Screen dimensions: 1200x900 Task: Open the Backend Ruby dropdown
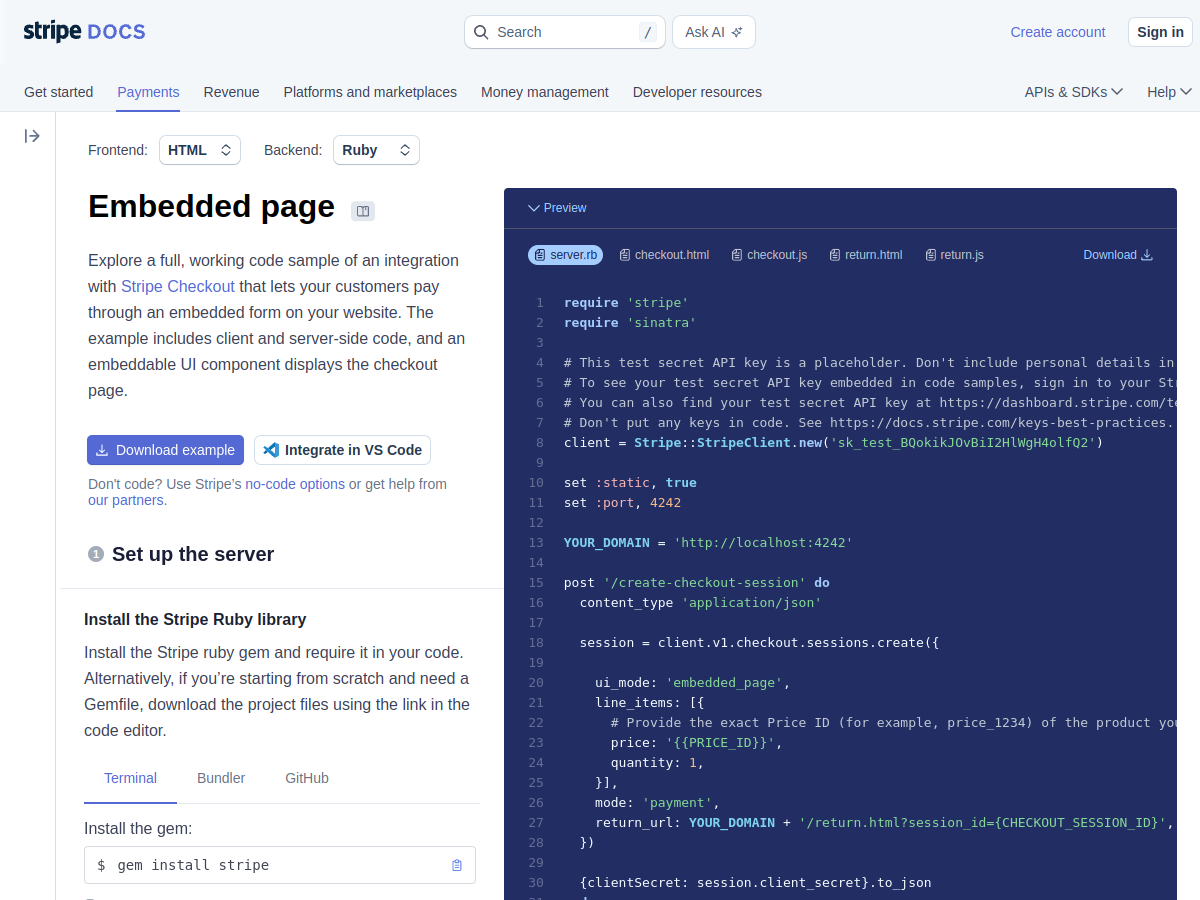point(376,149)
